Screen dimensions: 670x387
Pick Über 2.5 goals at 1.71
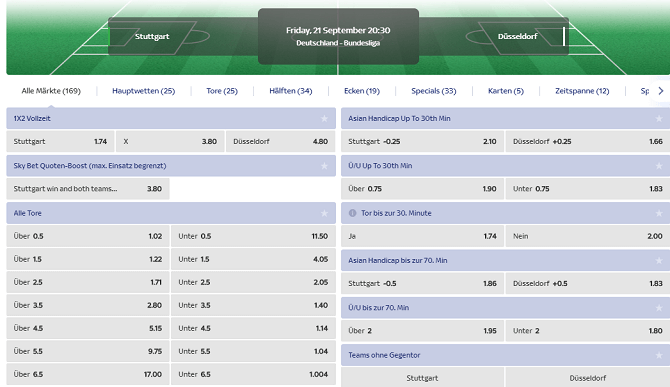88,282
